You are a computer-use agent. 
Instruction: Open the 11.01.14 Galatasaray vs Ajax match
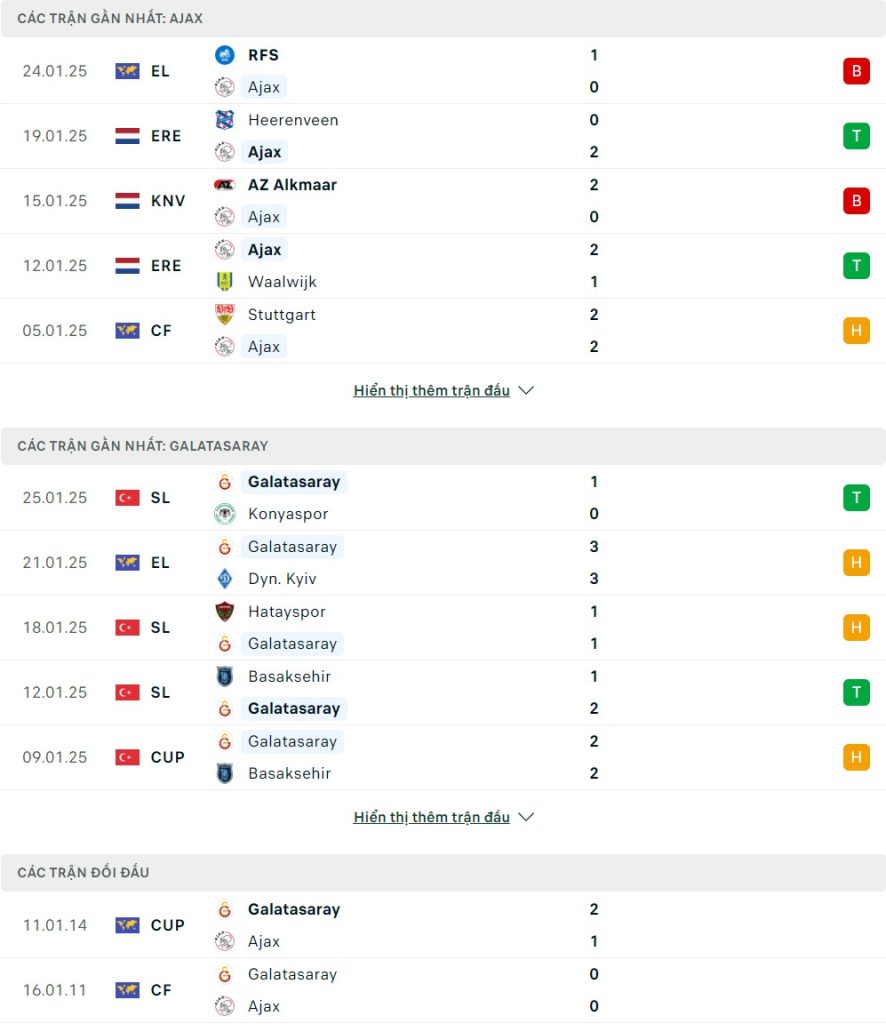[x=443, y=925]
